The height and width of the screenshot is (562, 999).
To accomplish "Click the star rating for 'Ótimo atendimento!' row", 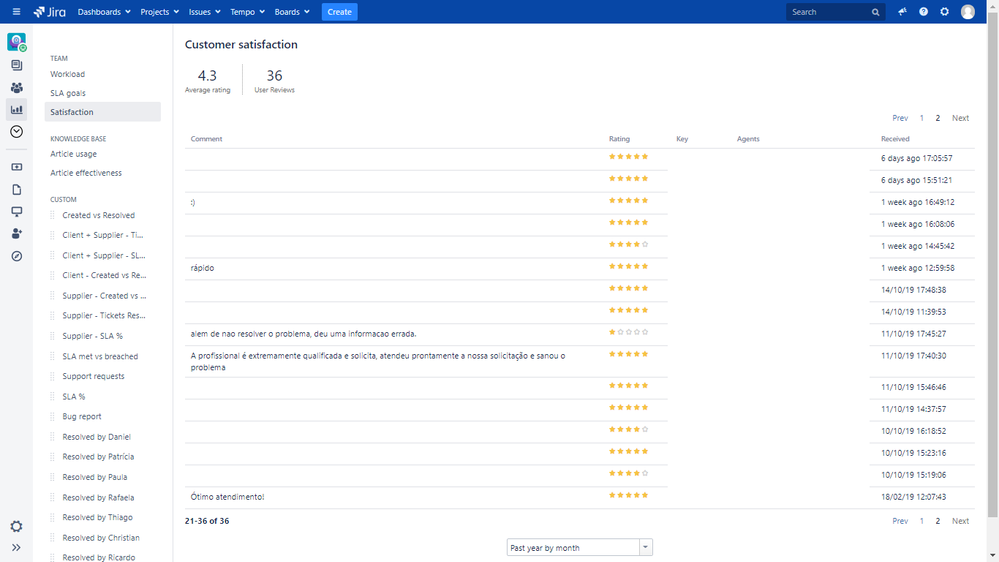I will tap(628, 495).
